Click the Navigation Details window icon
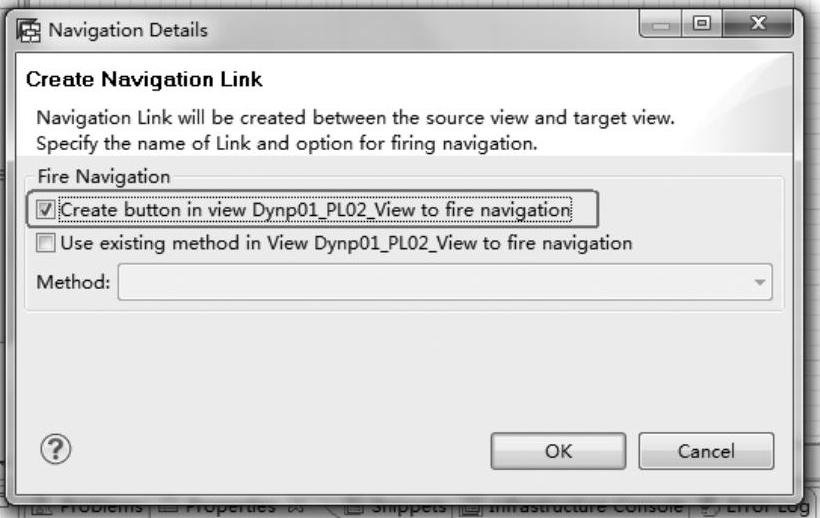This screenshot has height=518, width=820. [28, 30]
